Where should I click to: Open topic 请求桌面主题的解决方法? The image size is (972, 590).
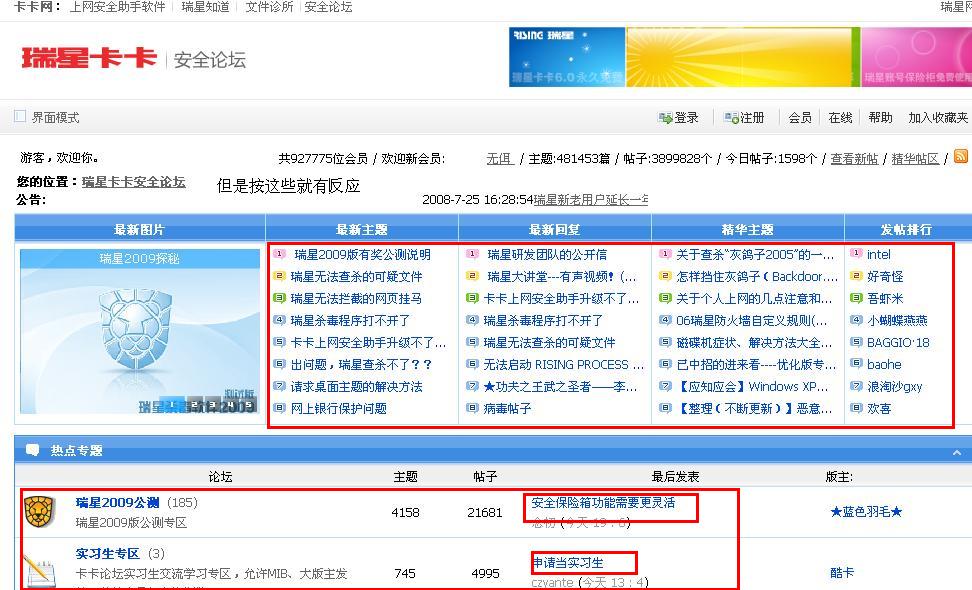pos(356,387)
